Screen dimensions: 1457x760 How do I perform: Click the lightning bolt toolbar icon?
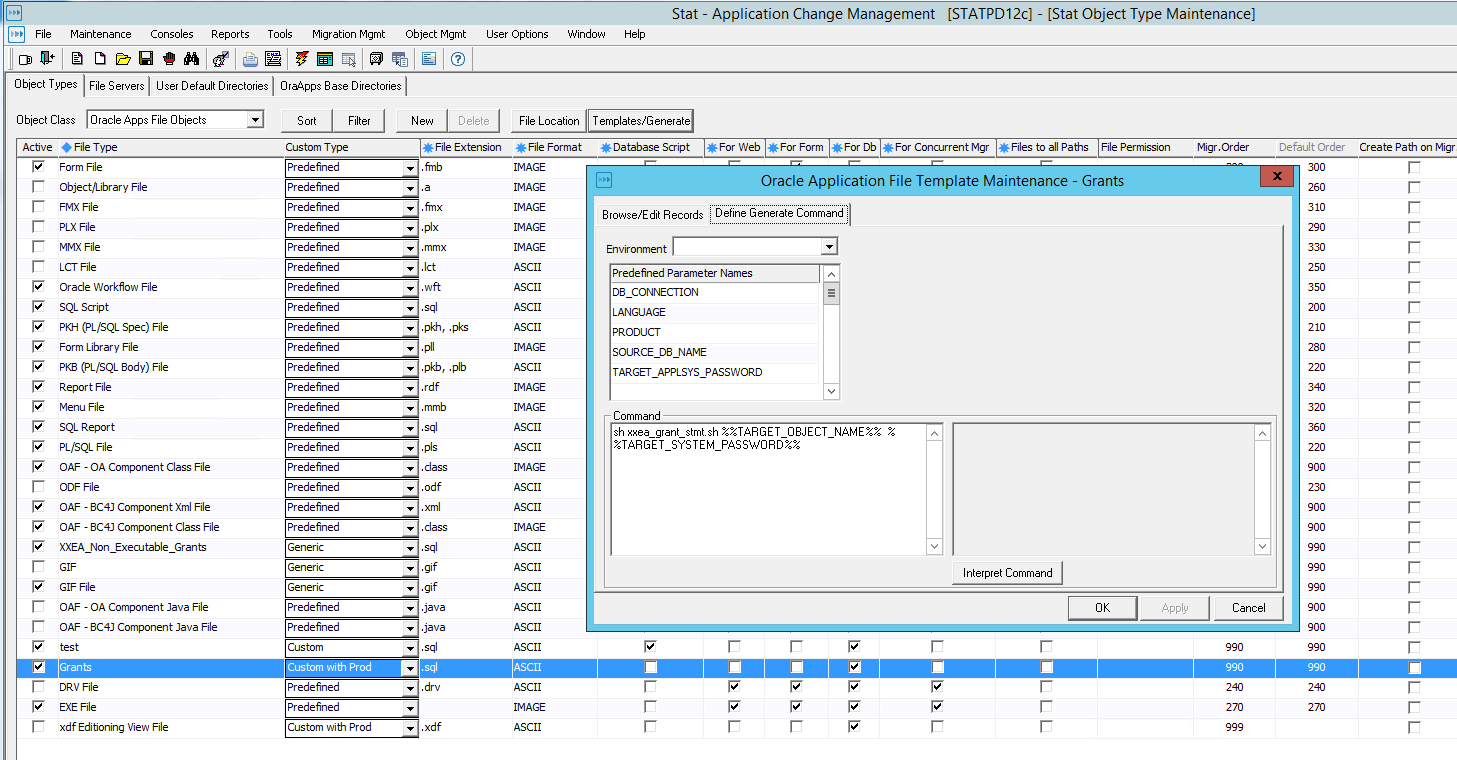[302, 59]
